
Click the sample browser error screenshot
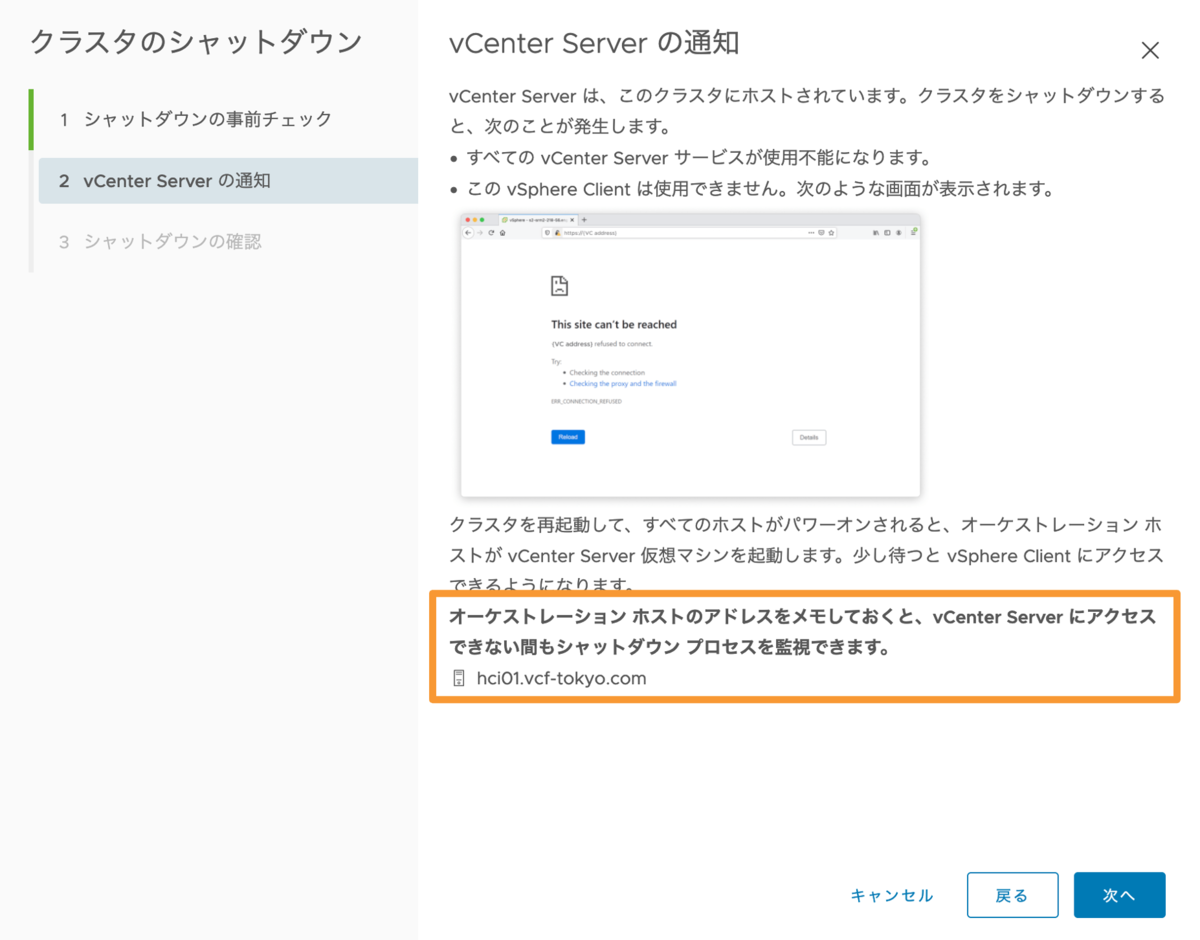(690, 355)
